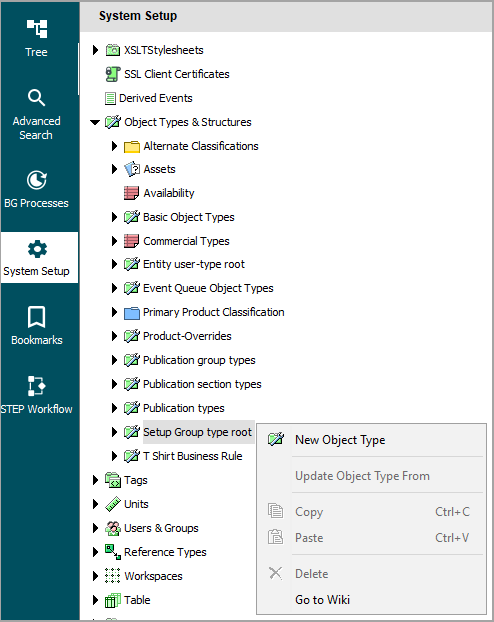Collapse Object Types & Structures node

[x=95, y=122]
